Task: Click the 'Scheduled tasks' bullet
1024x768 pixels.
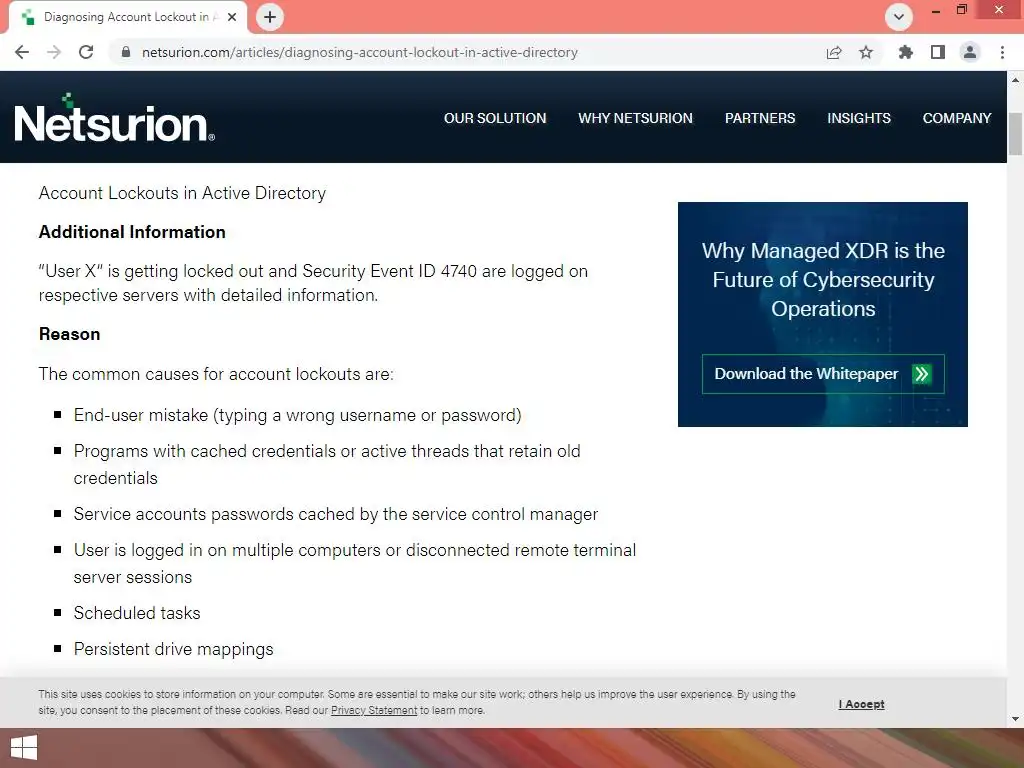Action: pos(137,613)
